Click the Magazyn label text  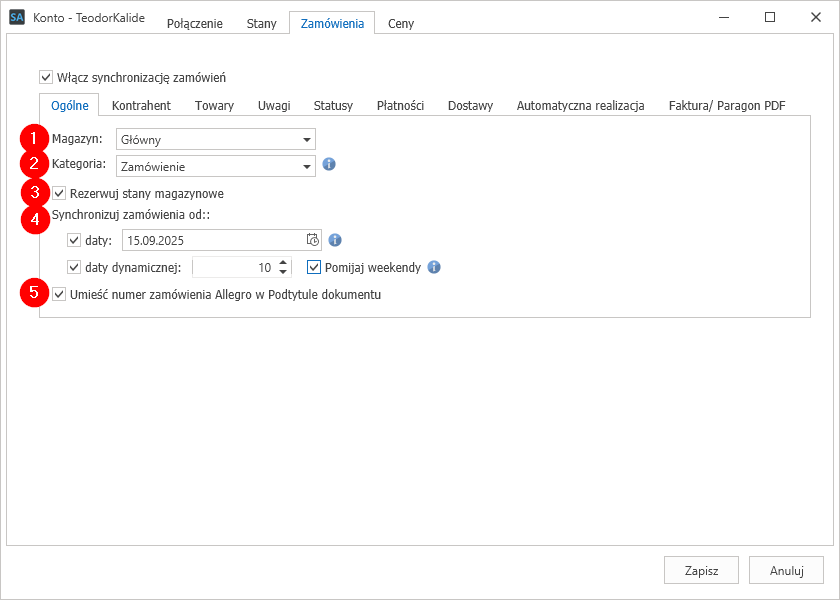(x=77, y=139)
